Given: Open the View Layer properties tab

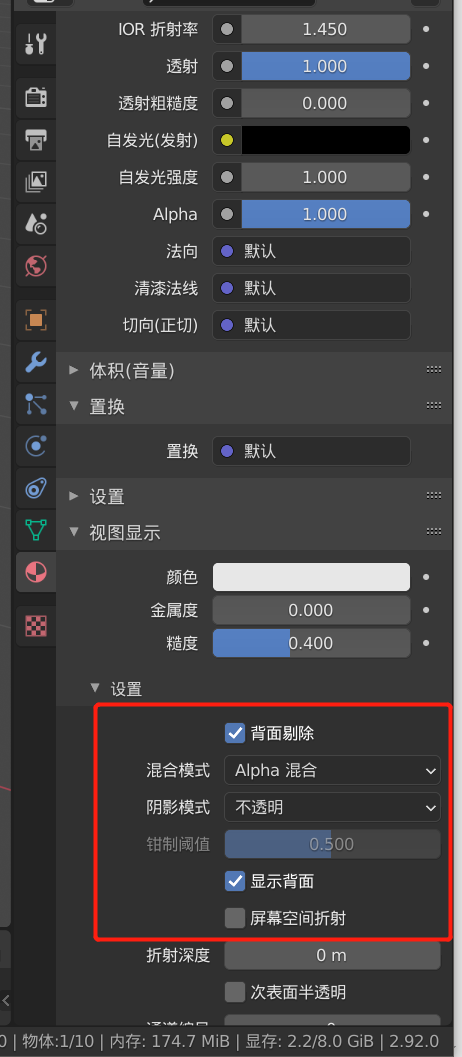Looking at the screenshot, I should pos(35,181).
